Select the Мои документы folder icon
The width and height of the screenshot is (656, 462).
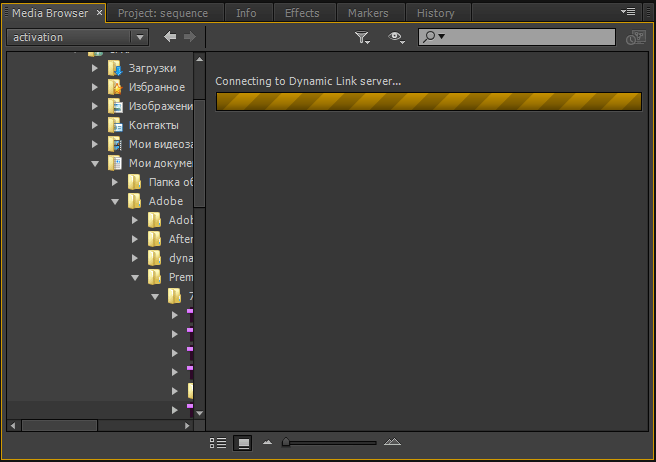tap(115, 163)
